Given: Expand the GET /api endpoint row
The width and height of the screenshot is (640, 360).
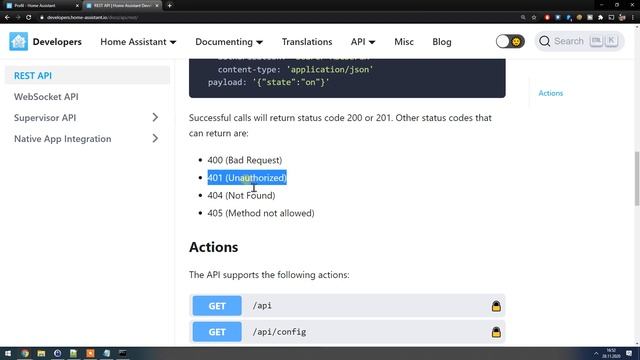Looking at the screenshot, I should tap(347, 306).
